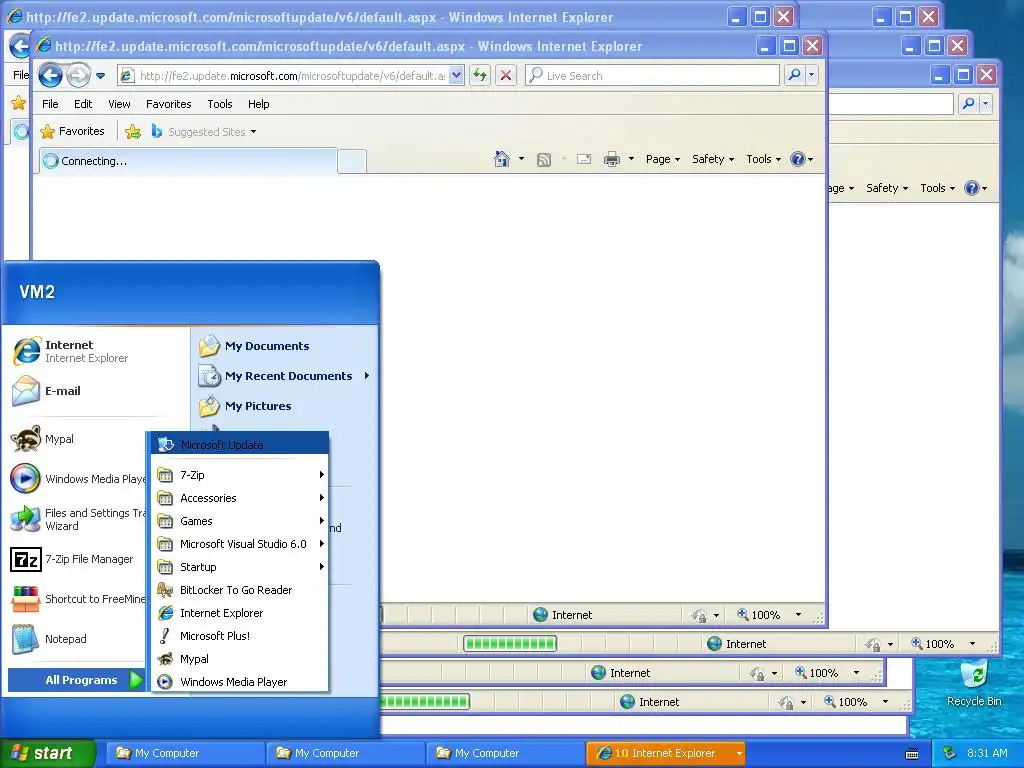
Task: Open the File menu
Action: click(x=50, y=104)
